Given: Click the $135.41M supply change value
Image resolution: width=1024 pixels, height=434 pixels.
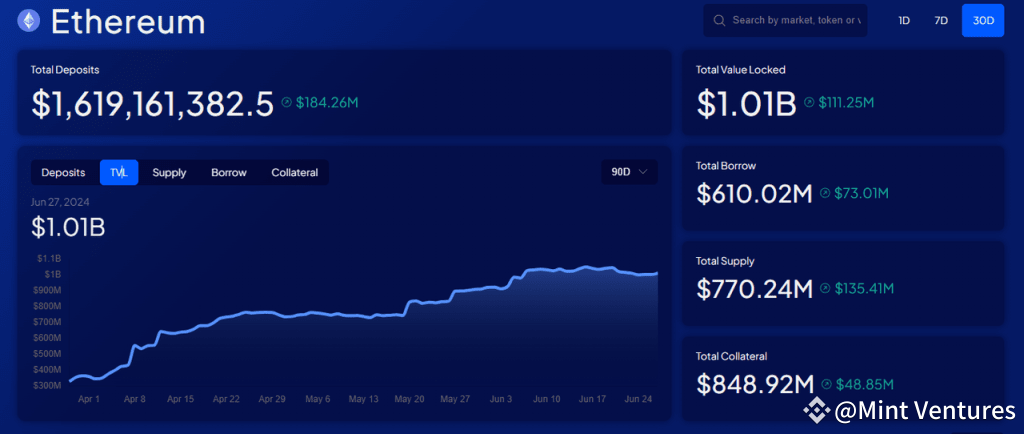Looking at the screenshot, I should pyautogui.click(x=864, y=288).
